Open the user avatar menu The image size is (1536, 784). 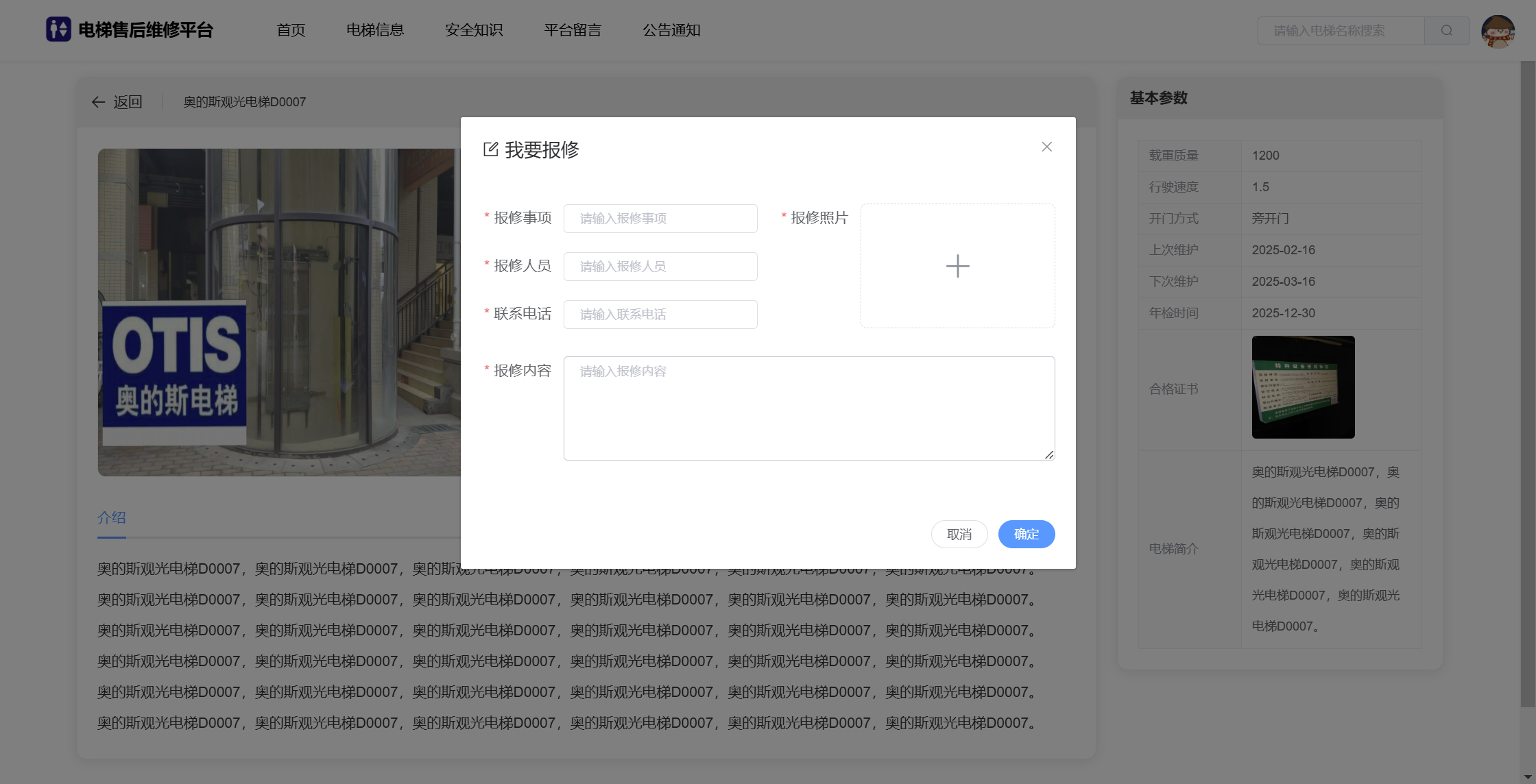[1498, 31]
